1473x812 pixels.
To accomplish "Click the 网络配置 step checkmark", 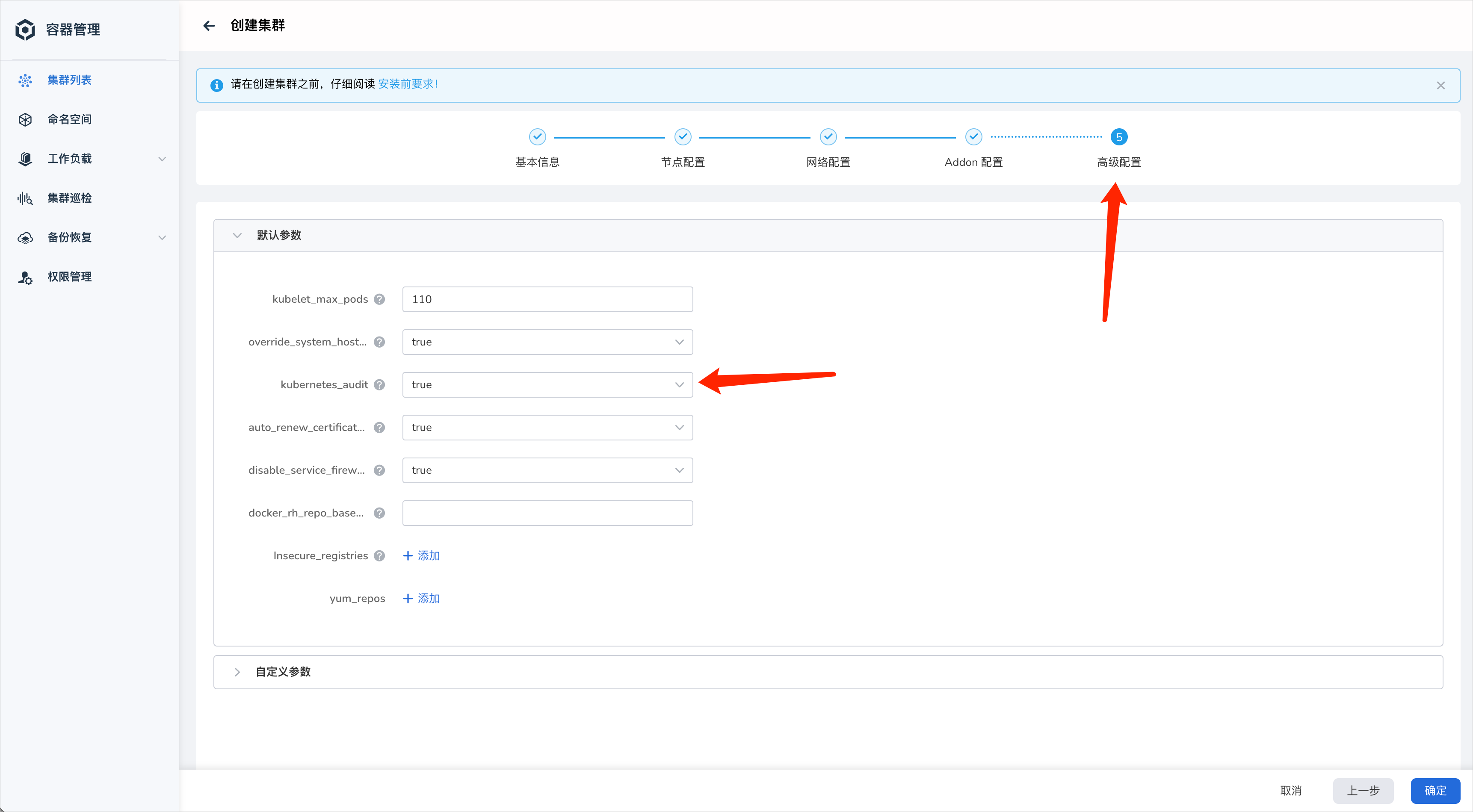I will (x=828, y=137).
